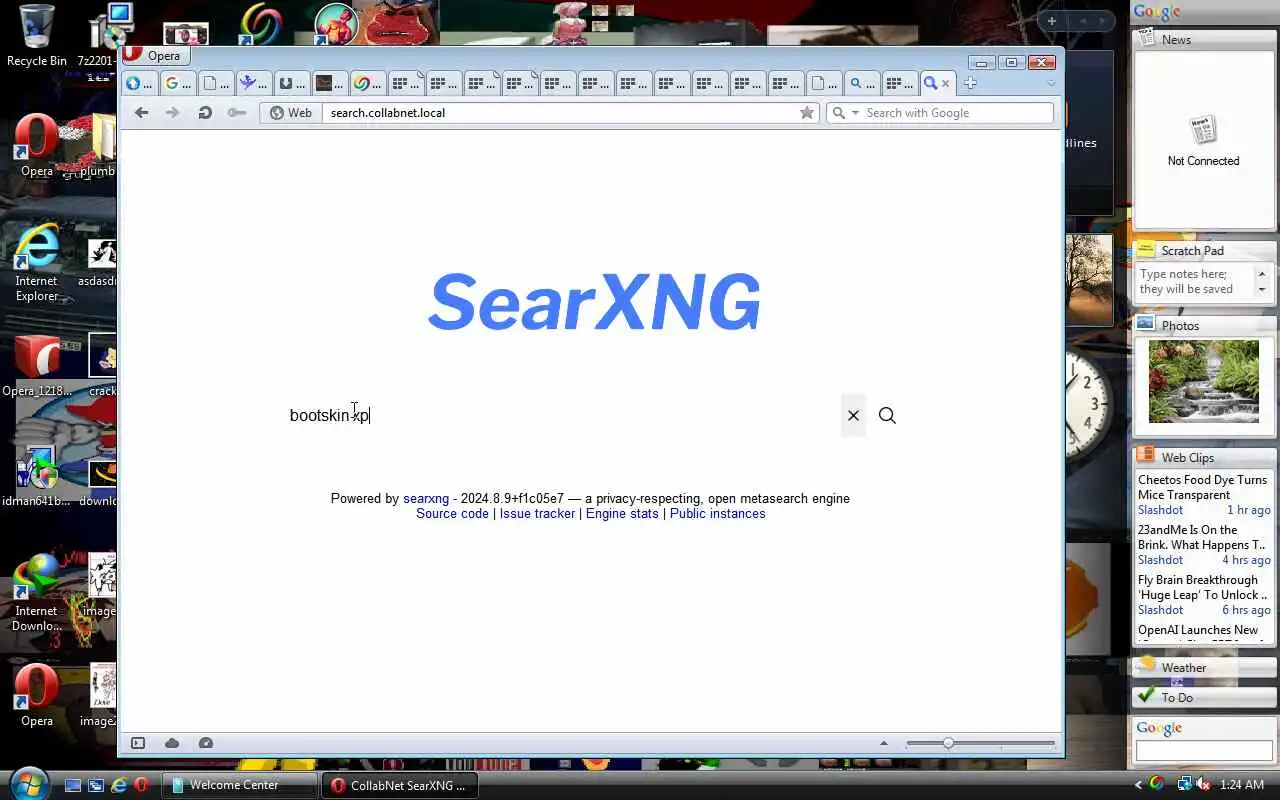Go forward with the Opera forward arrow

point(172,113)
